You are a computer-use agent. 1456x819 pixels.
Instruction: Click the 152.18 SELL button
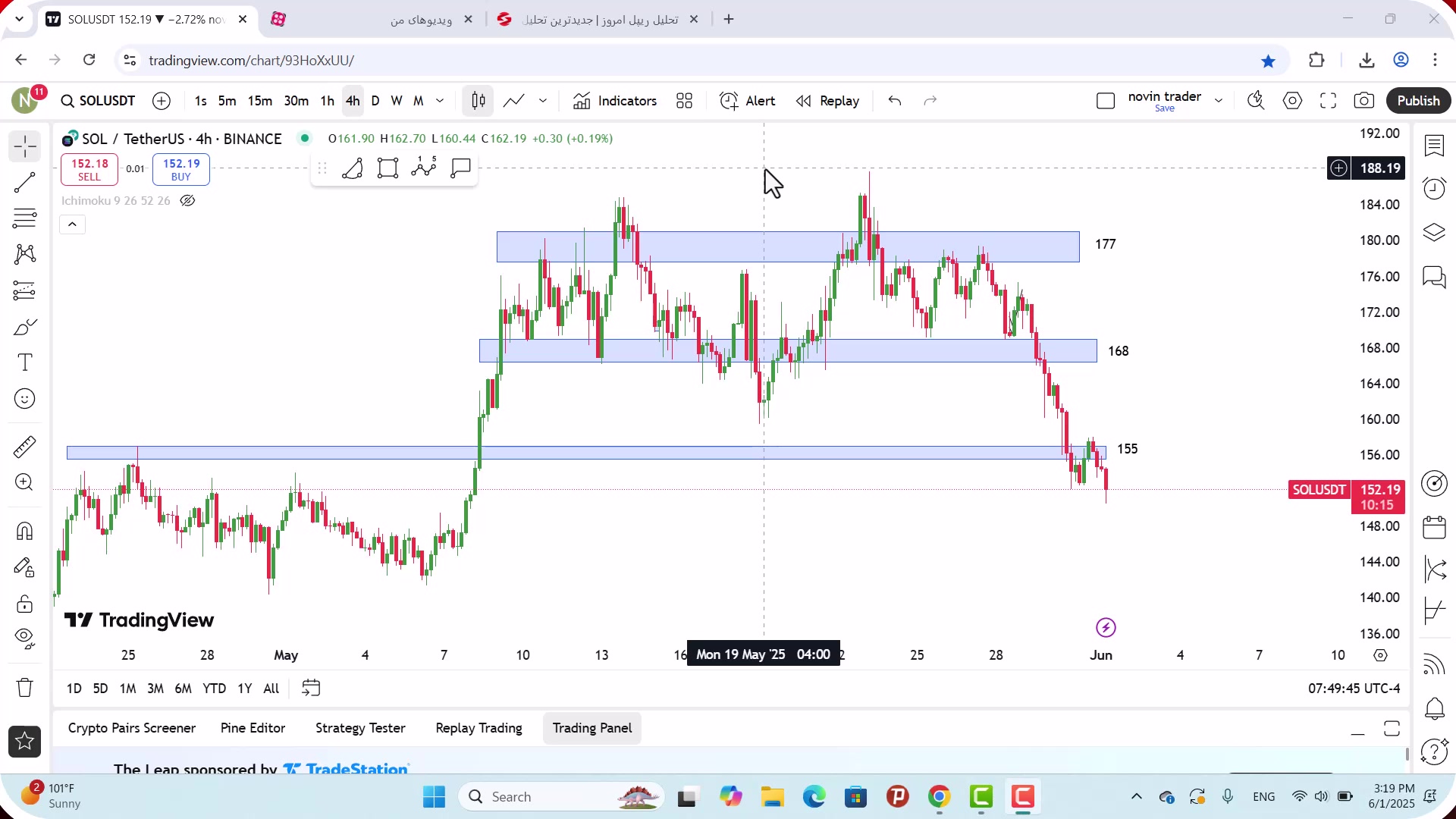click(x=89, y=170)
